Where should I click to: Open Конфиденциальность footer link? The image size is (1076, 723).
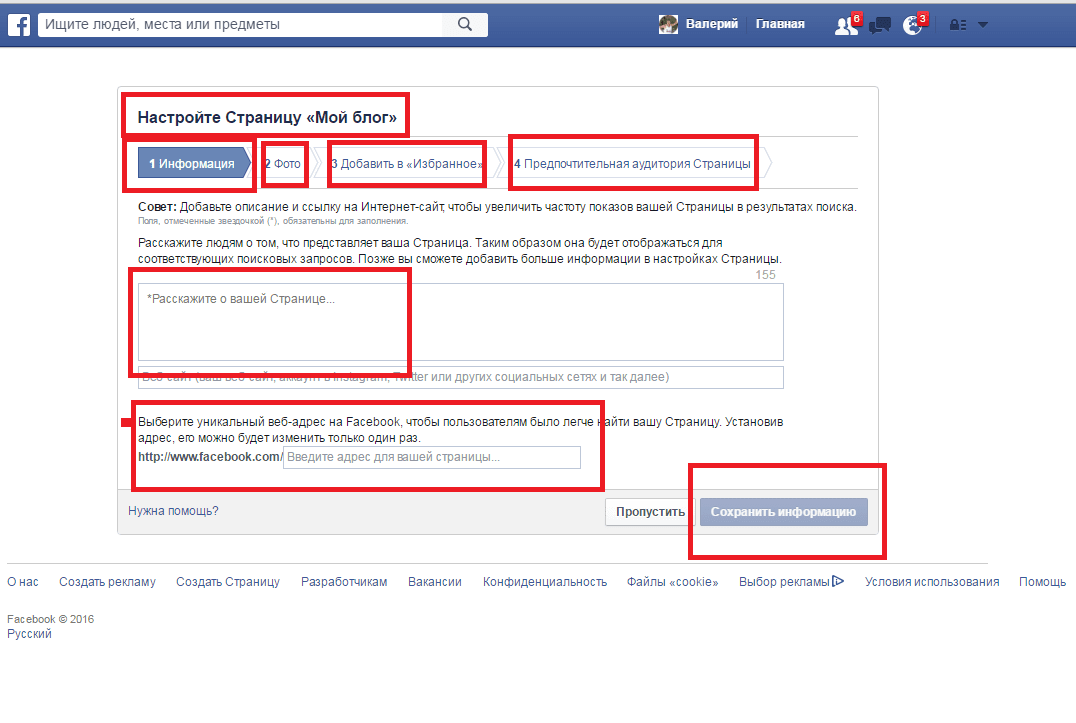coord(545,582)
